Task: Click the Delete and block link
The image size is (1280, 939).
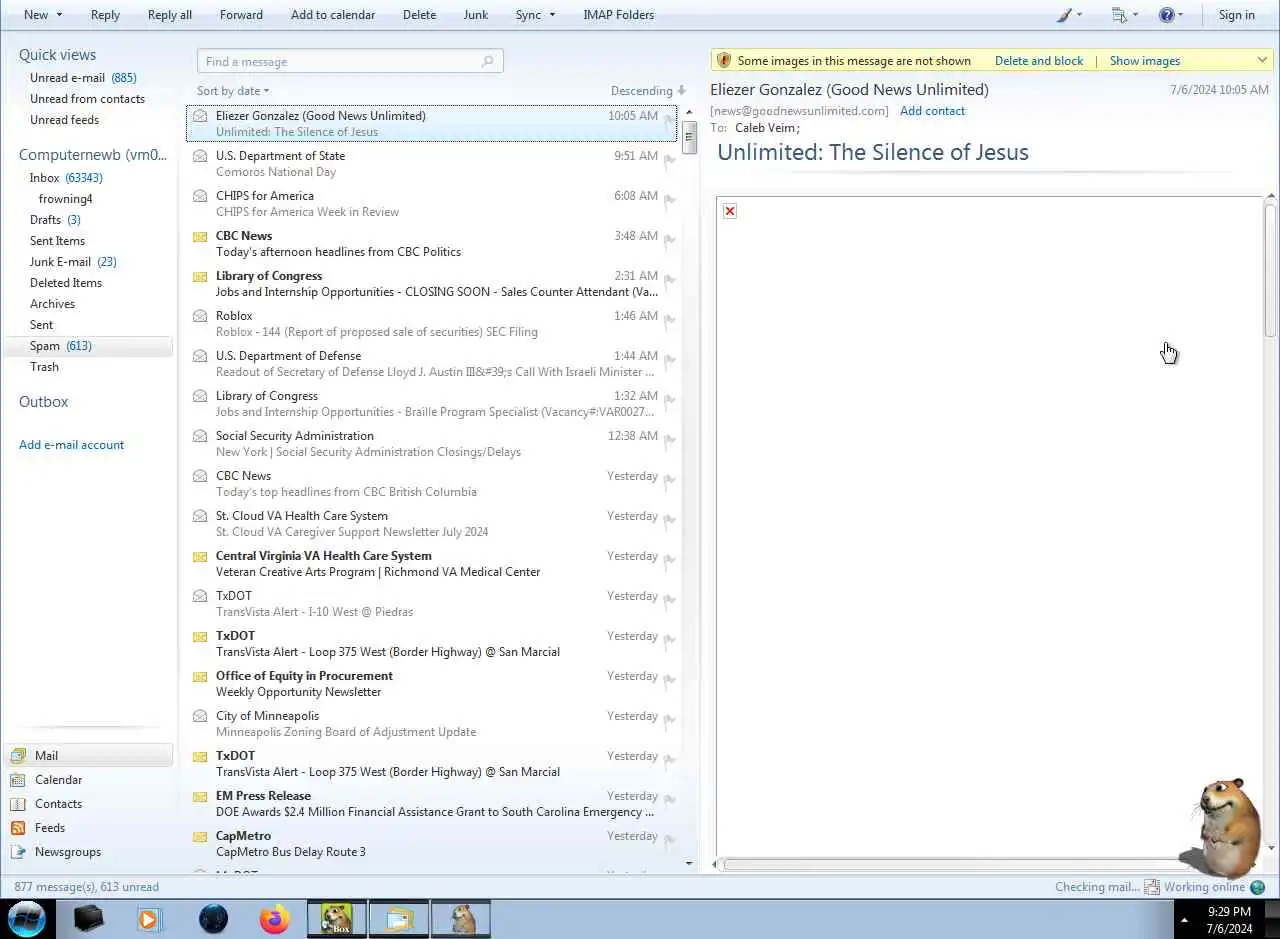Action: point(1039,61)
